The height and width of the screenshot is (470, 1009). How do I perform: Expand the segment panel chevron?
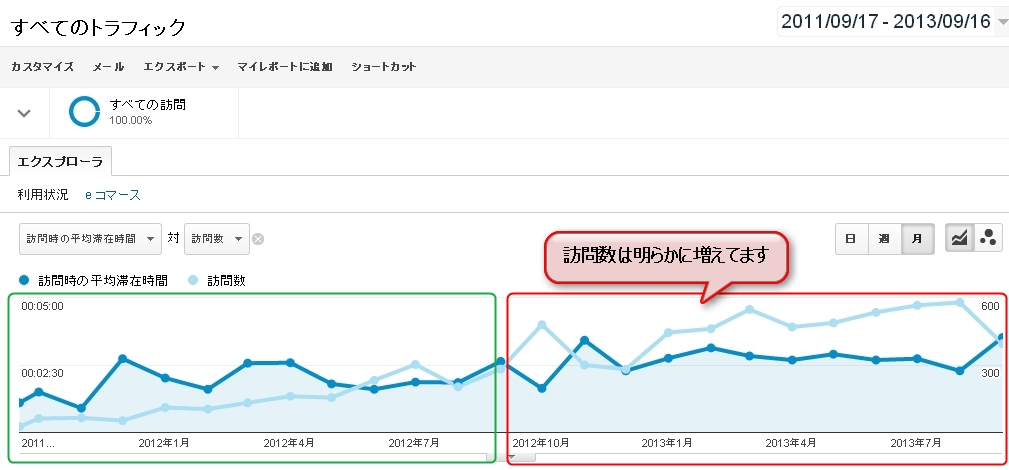(25, 113)
